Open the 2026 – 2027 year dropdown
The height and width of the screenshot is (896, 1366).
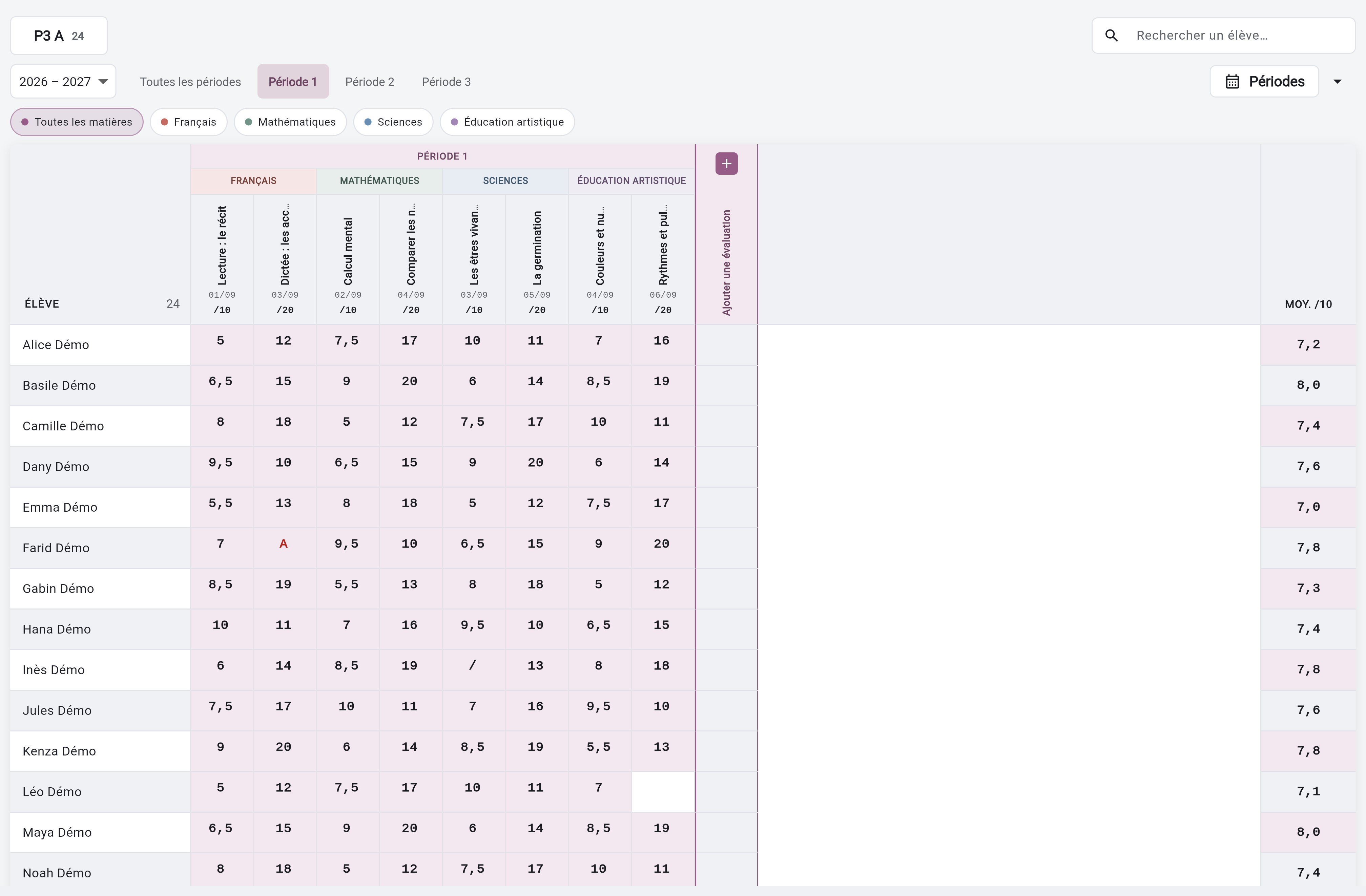(63, 82)
